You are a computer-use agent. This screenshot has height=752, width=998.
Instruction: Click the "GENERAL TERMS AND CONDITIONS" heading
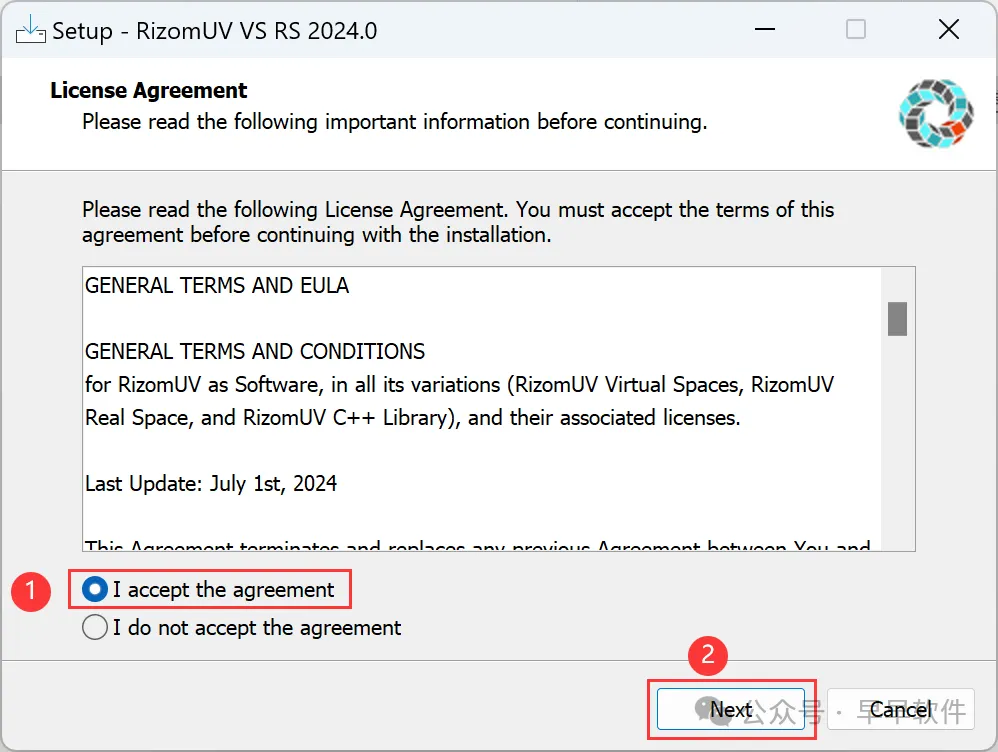[x=255, y=351]
